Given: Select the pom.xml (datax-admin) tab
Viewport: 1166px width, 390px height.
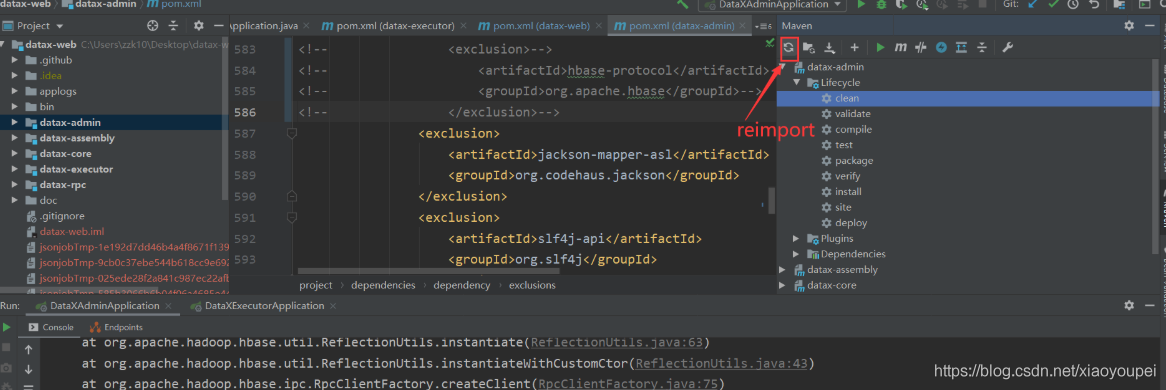Looking at the screenshot, I should click(x=680, y=26).
